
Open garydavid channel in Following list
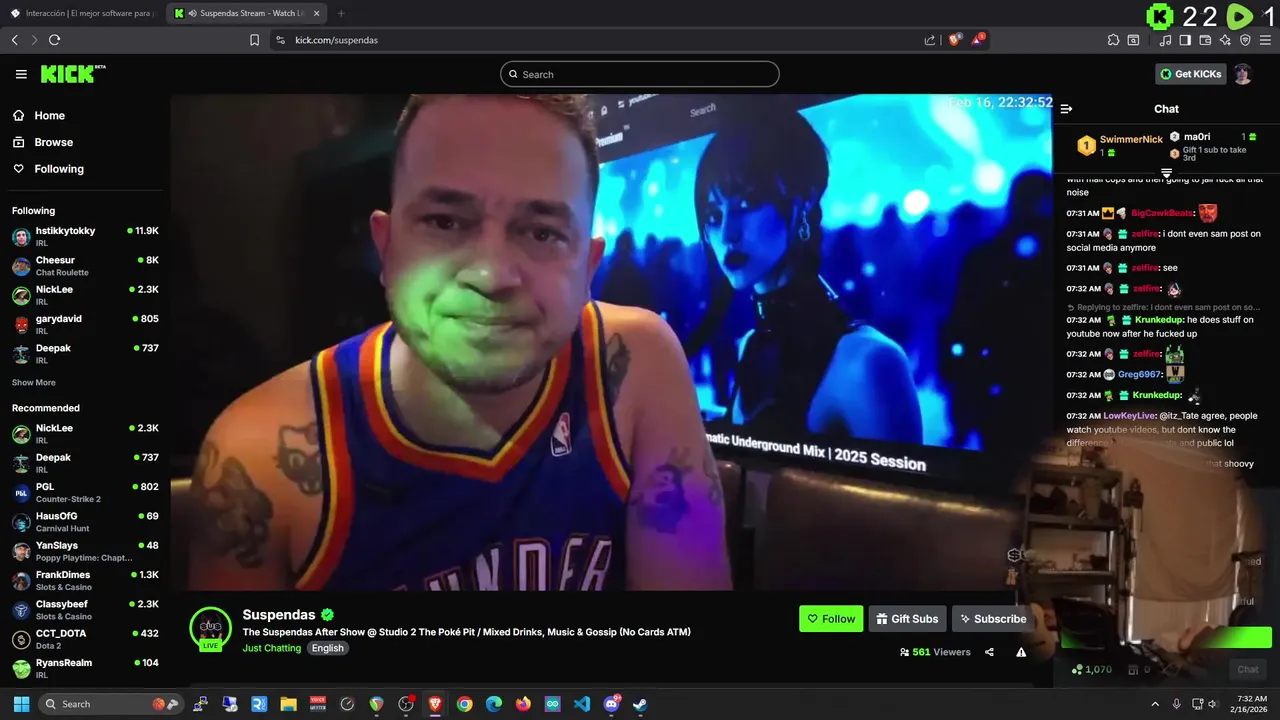(85, 324)
